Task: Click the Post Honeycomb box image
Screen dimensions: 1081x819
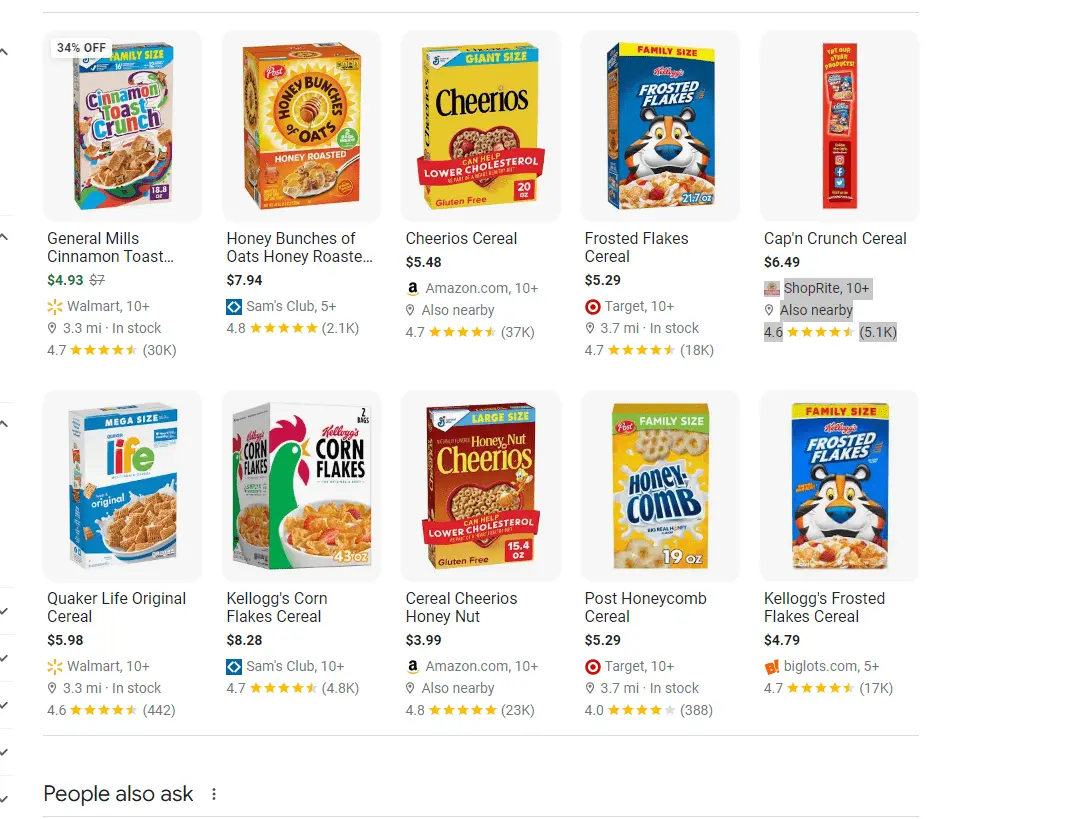Action: click(x=659, y=485)
